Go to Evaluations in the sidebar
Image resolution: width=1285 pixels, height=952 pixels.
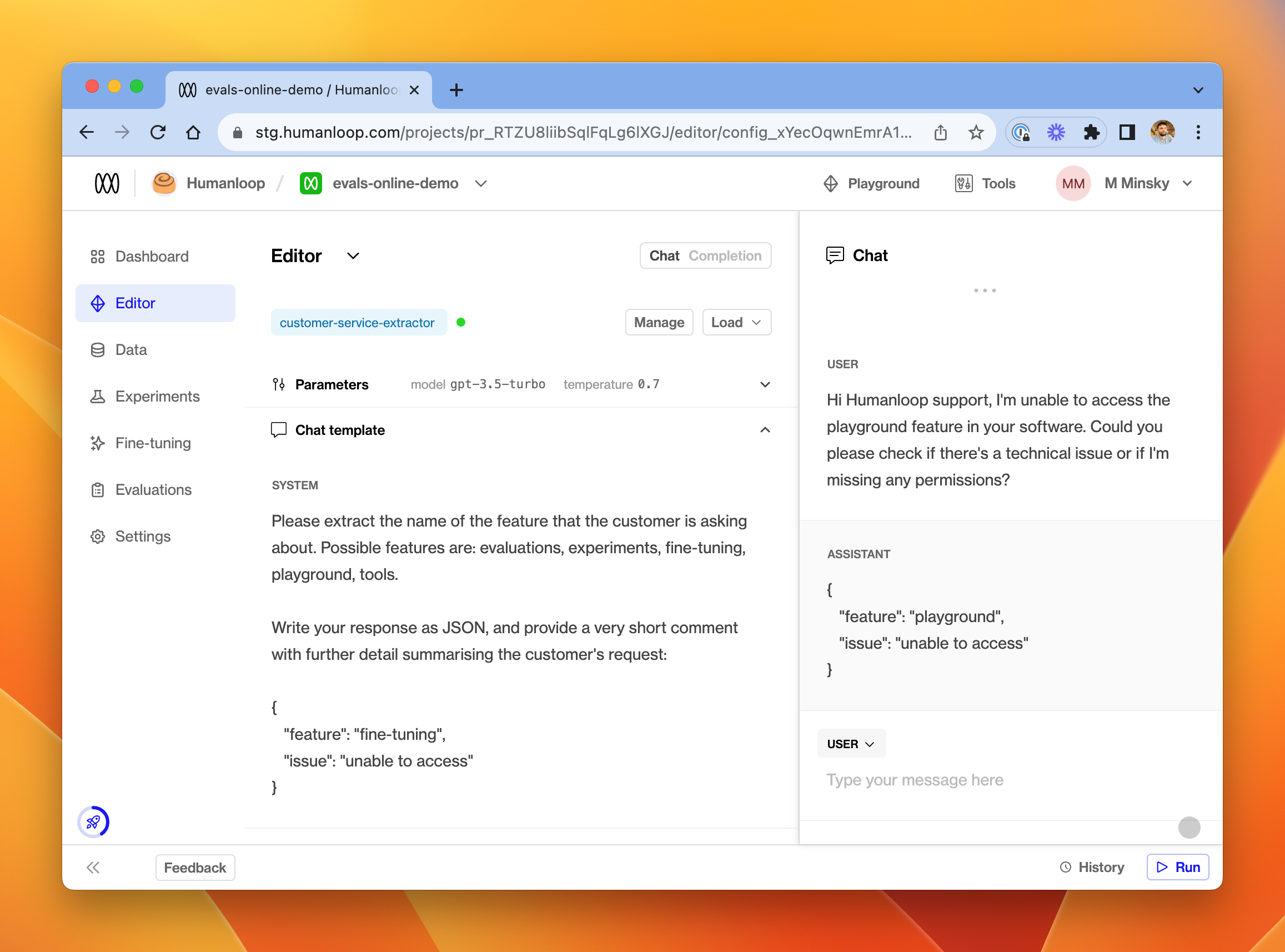click(153, 489)
